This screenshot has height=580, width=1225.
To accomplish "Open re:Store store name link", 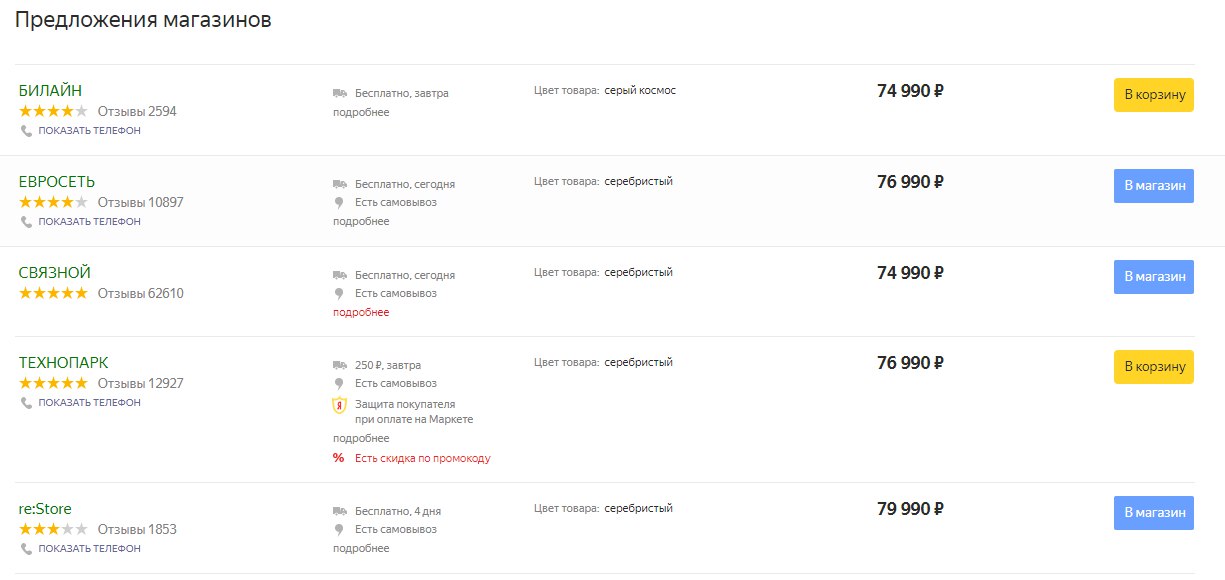I will pos(45,509).
